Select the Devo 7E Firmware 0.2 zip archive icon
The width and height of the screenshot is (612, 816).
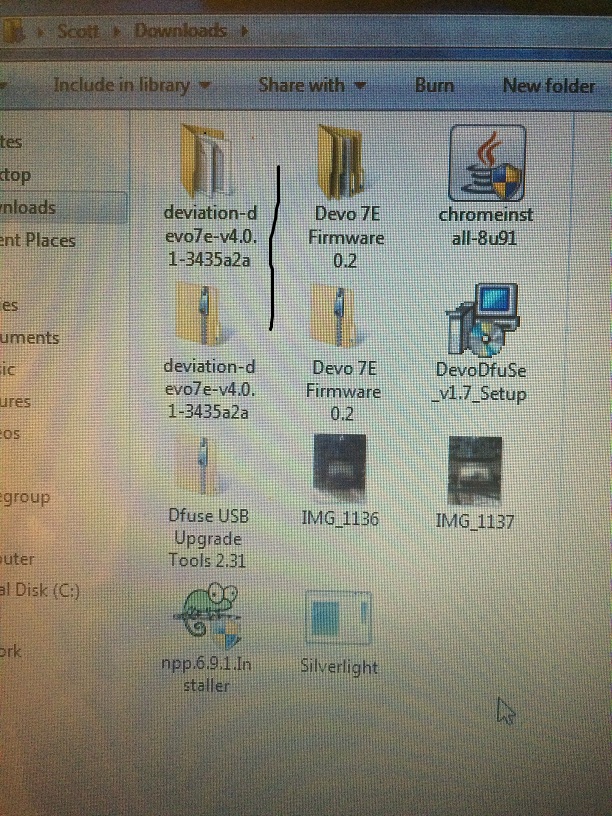[334, 316]
